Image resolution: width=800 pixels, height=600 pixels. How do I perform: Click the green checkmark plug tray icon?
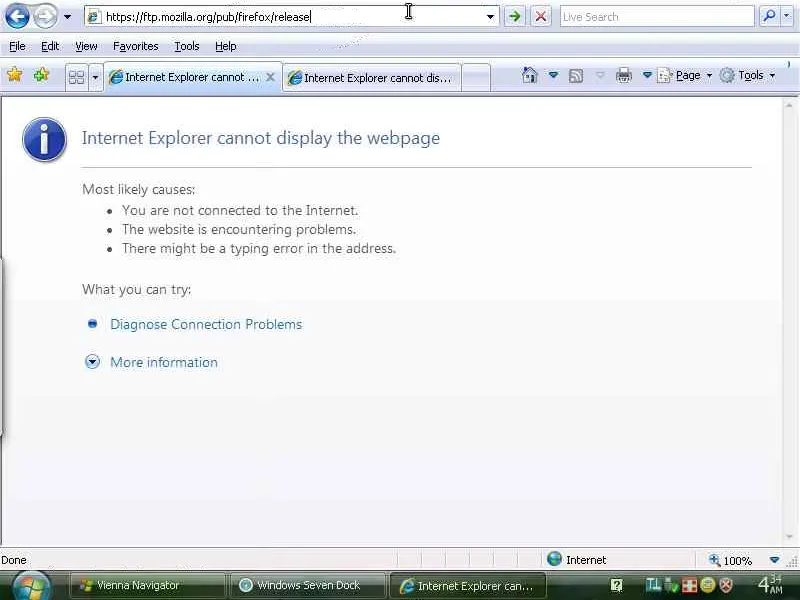670,585
